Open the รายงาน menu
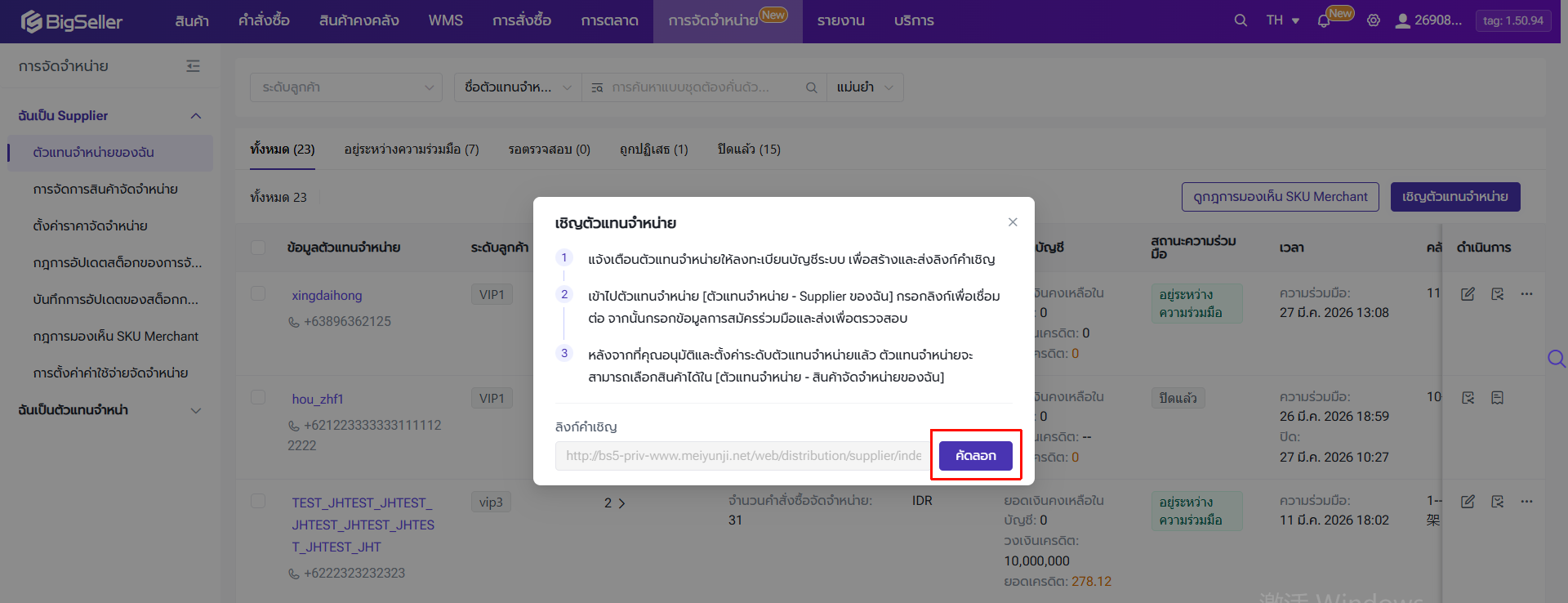 (x=841, y=20)
